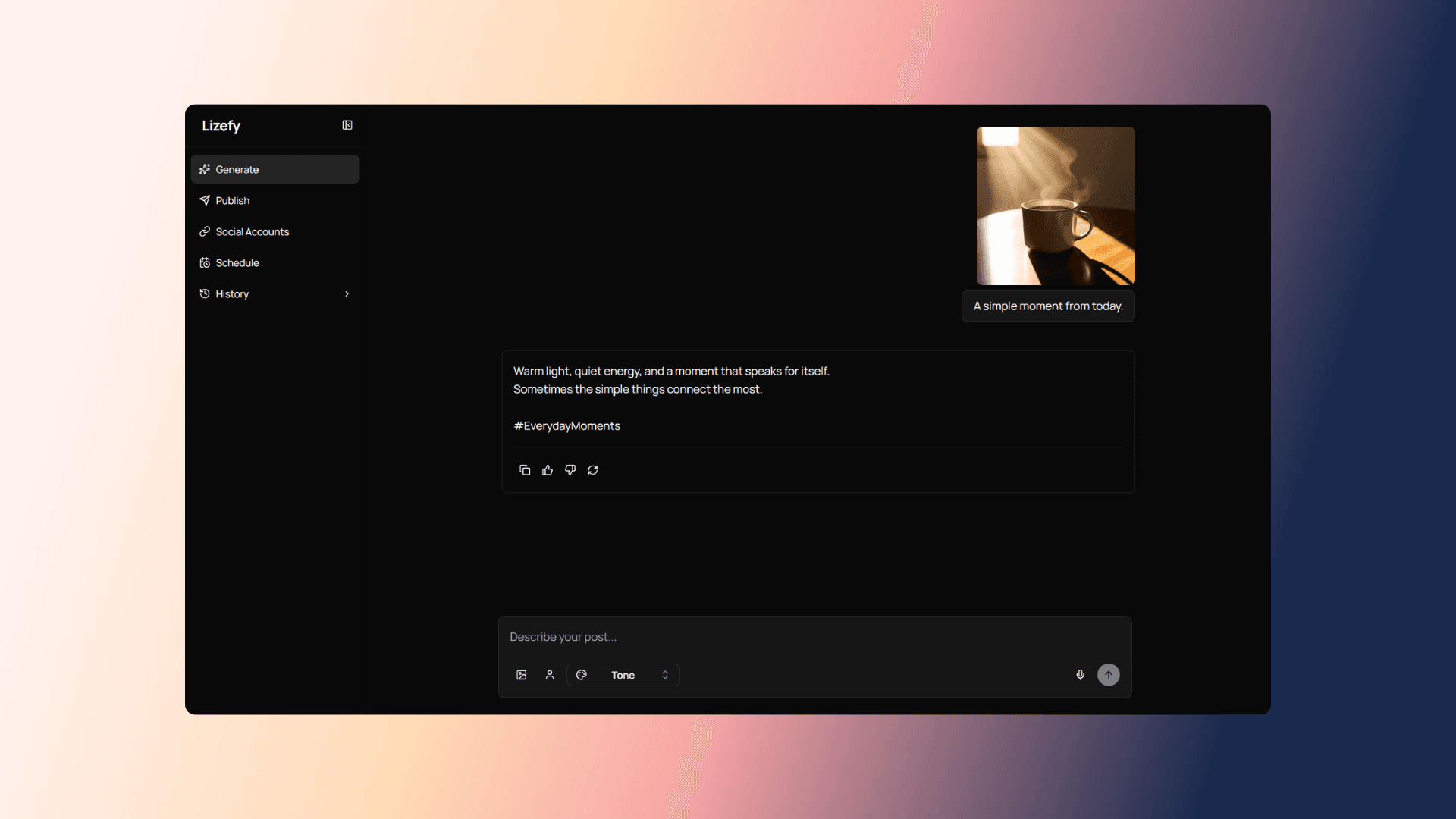Click the coffee cup image thumbnail
Viewport: 1456px width, 819px height.
pyautogui.click(x=1056, y=206)
